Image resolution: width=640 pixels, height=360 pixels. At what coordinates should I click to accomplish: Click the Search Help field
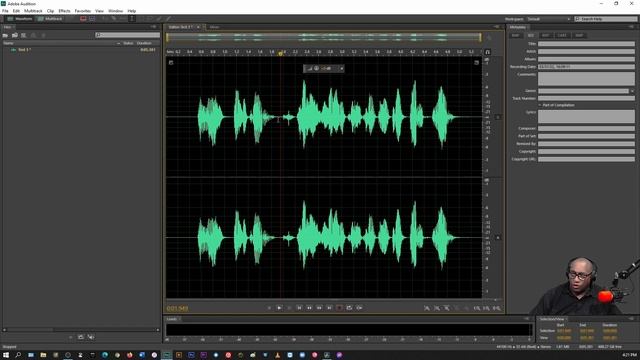tap(605, 19)
